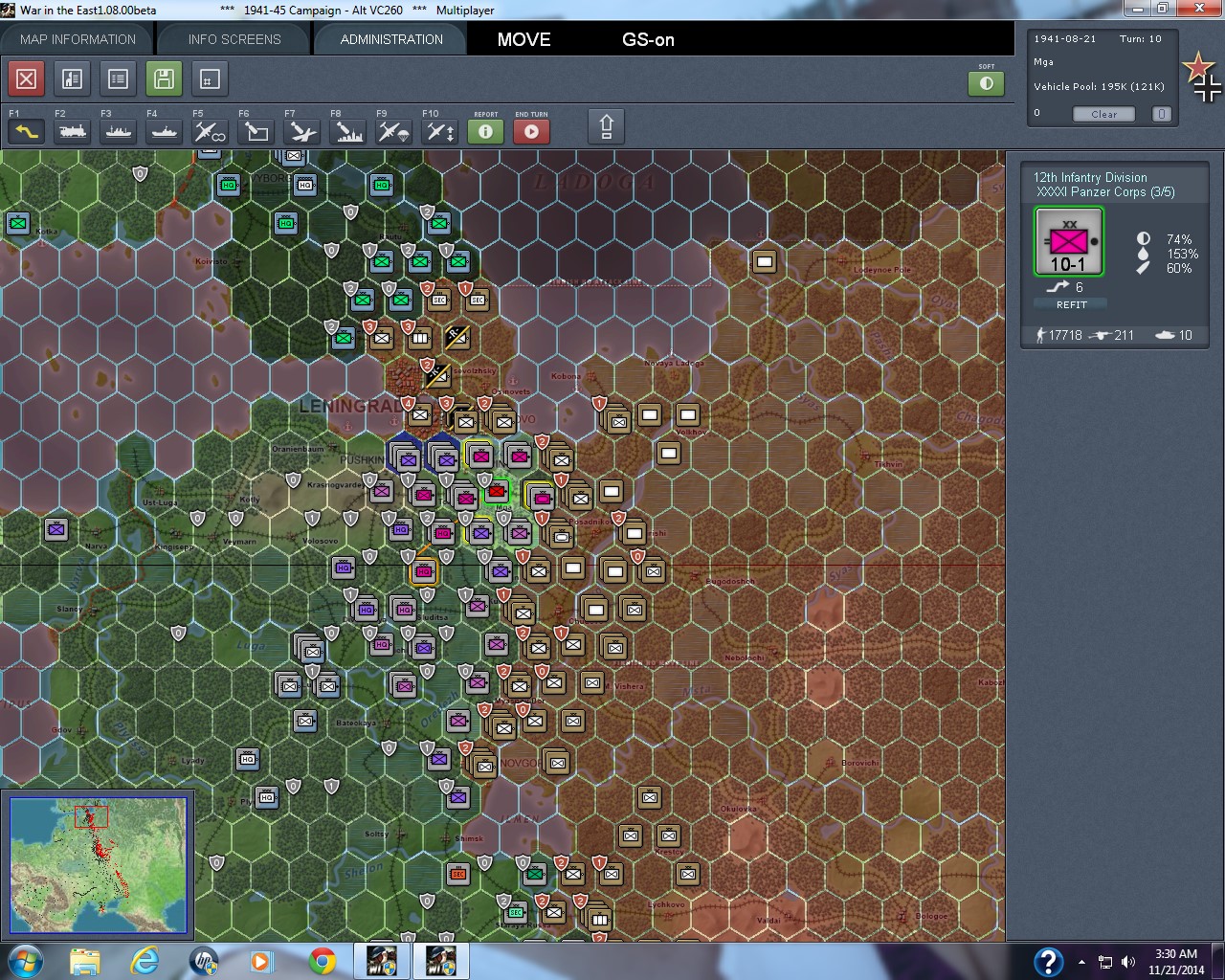Open the Windows Start menu
Viewport: 1225px width, 980px height.
click(26, 961)
